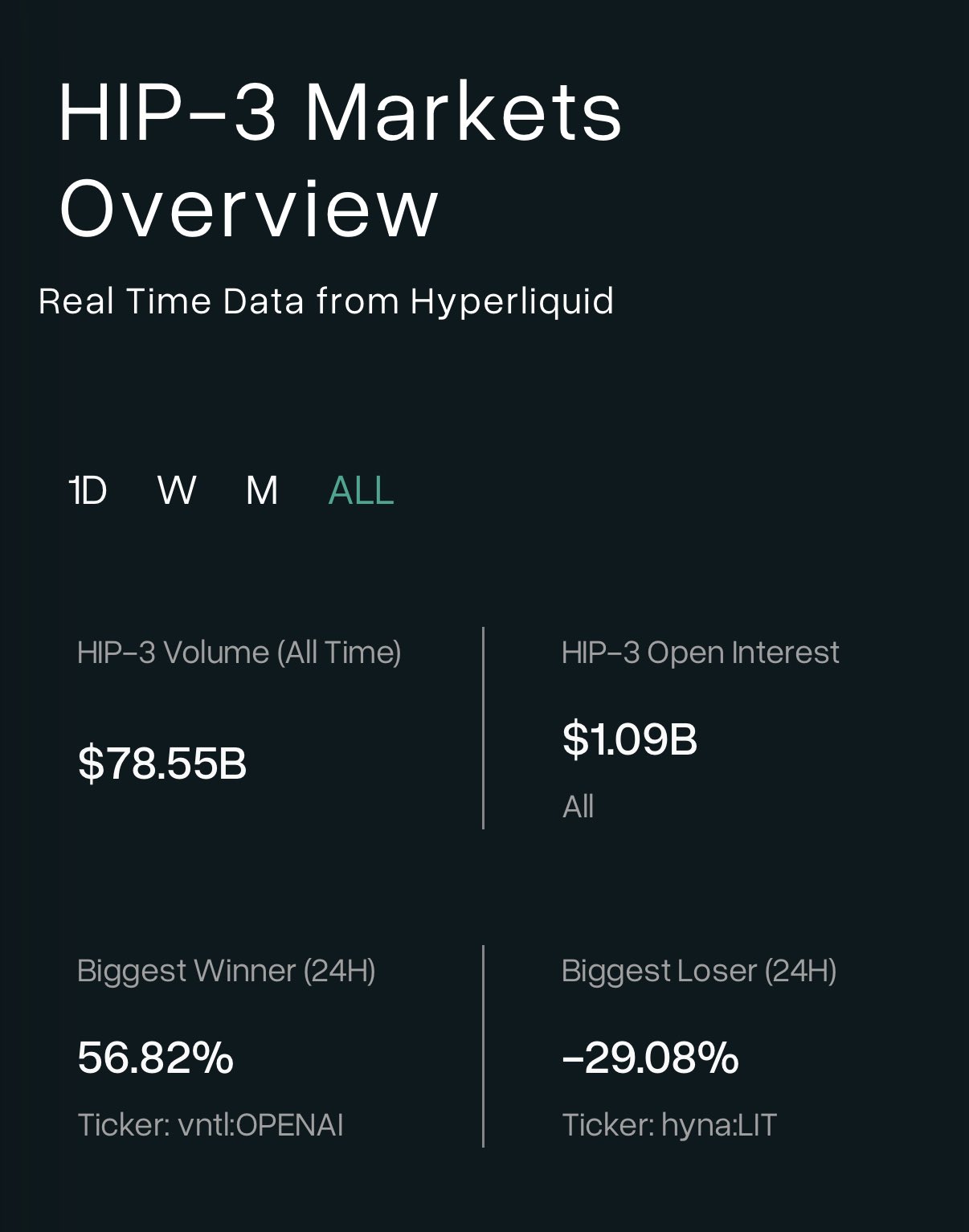Click the Real Time Data from Hyperliquid subtitle

326,301
